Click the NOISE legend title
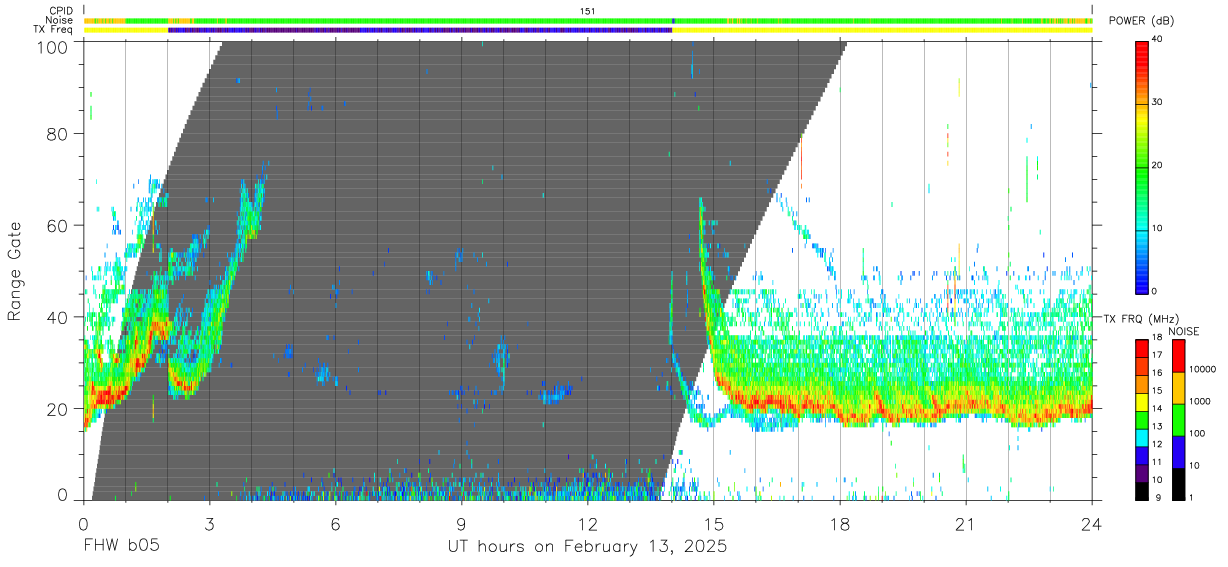 point(1186,331)
